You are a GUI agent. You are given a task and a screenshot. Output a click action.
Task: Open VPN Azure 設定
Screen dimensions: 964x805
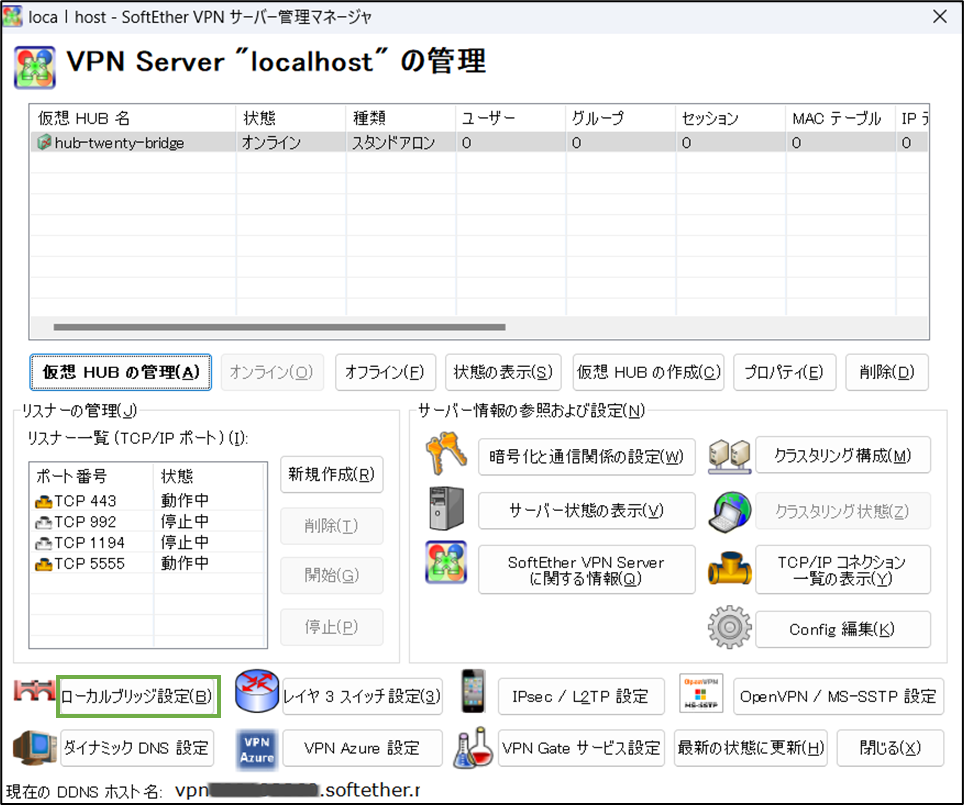click(x=362, y=748)
